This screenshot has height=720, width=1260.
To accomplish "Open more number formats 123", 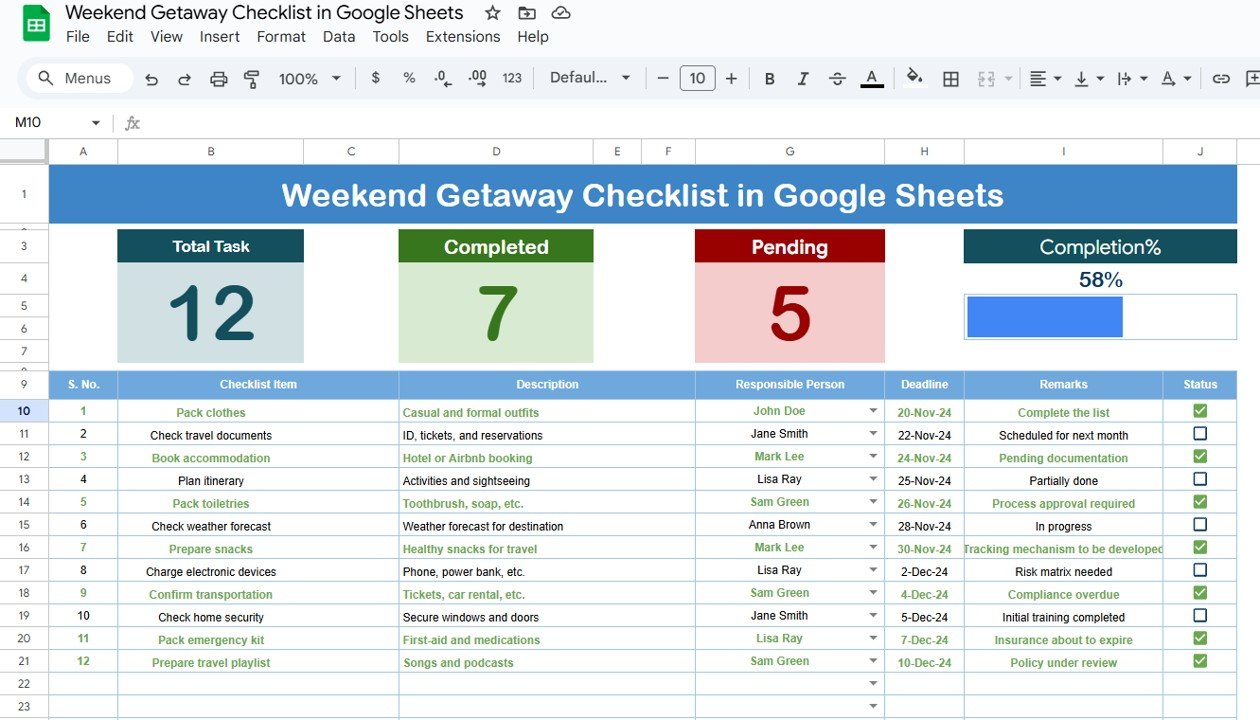I will [x=512, y=78].
